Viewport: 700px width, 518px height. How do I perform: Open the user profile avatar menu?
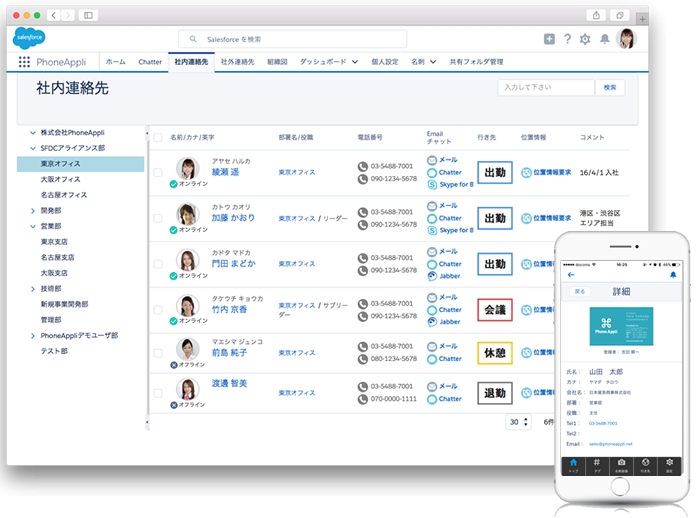tap(626, 39)
